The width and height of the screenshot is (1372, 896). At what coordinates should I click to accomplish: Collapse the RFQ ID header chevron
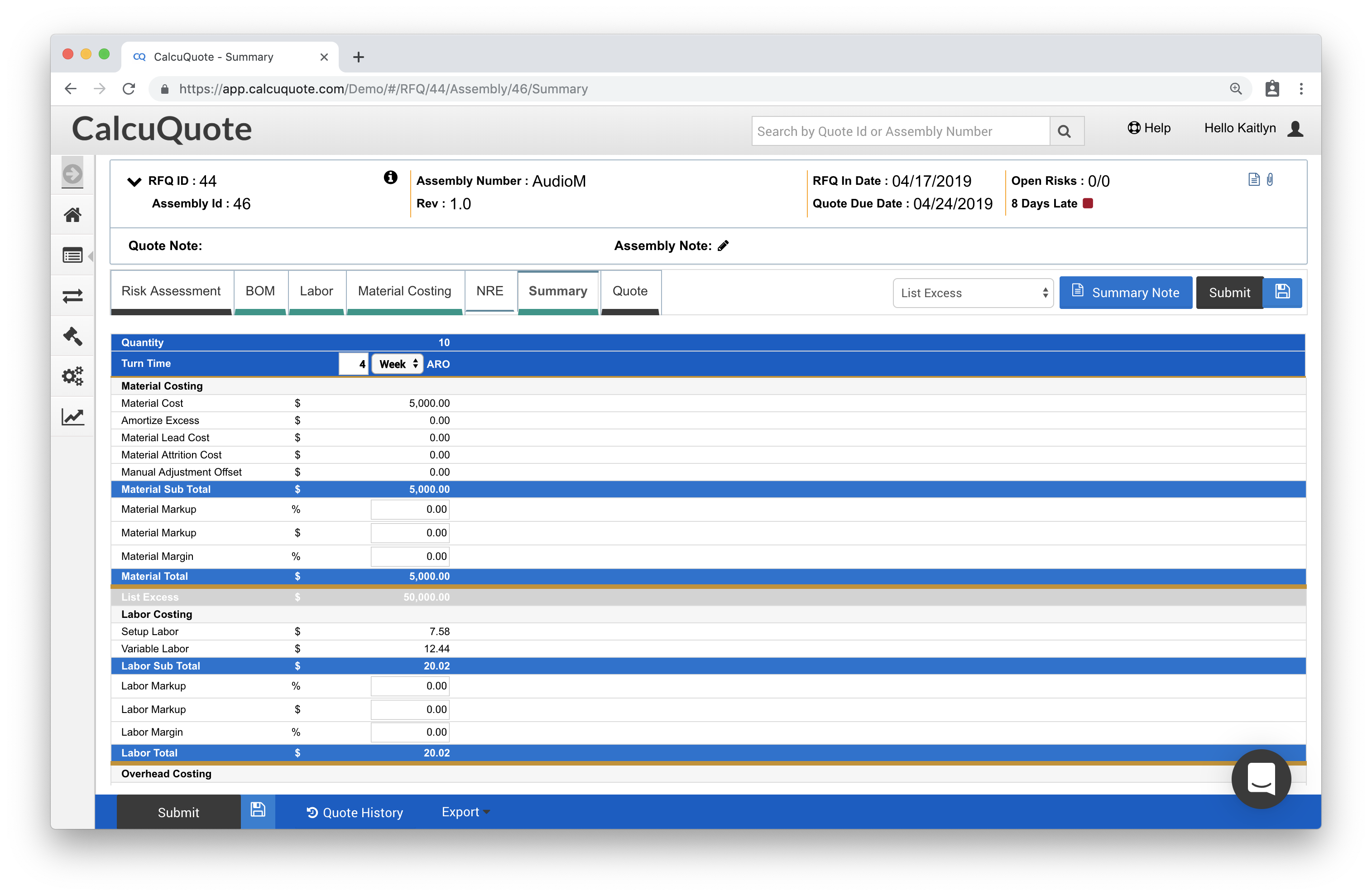click(x=134, y=182)
